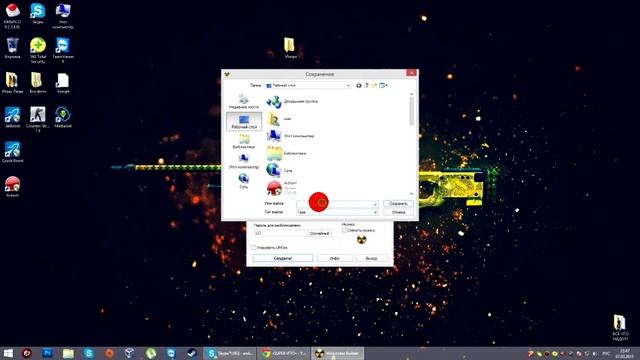Enable the Упаковать UPX'ом checkbox
This screenshot has width=640, height=360.
254,248
